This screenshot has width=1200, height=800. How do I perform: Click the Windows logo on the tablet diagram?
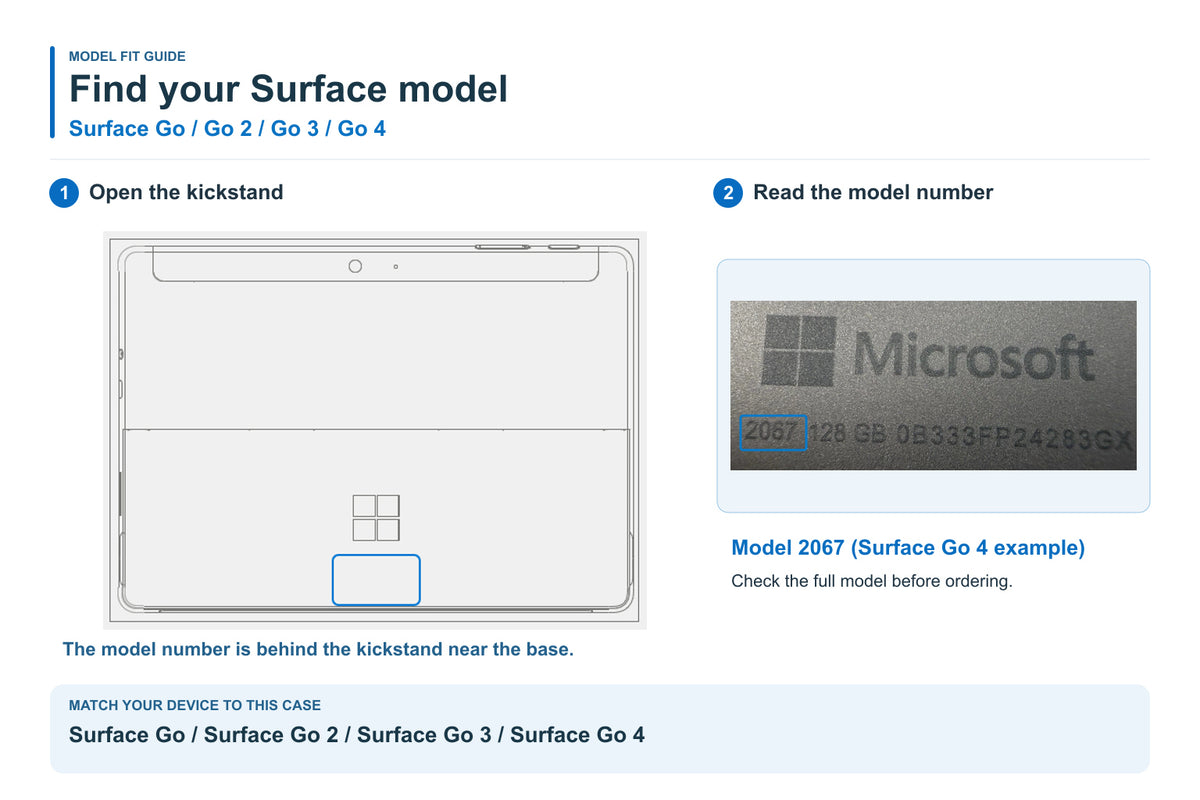(376, 517)
